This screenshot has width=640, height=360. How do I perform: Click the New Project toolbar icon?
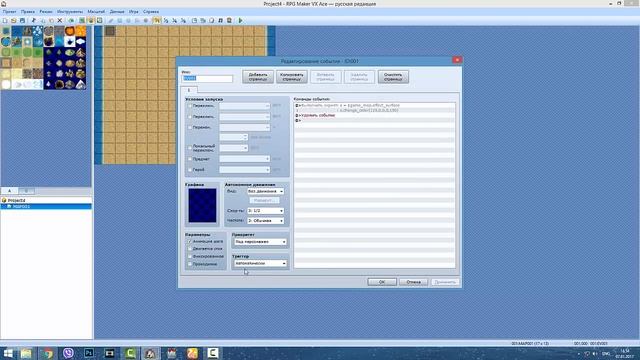coord(5,20)
